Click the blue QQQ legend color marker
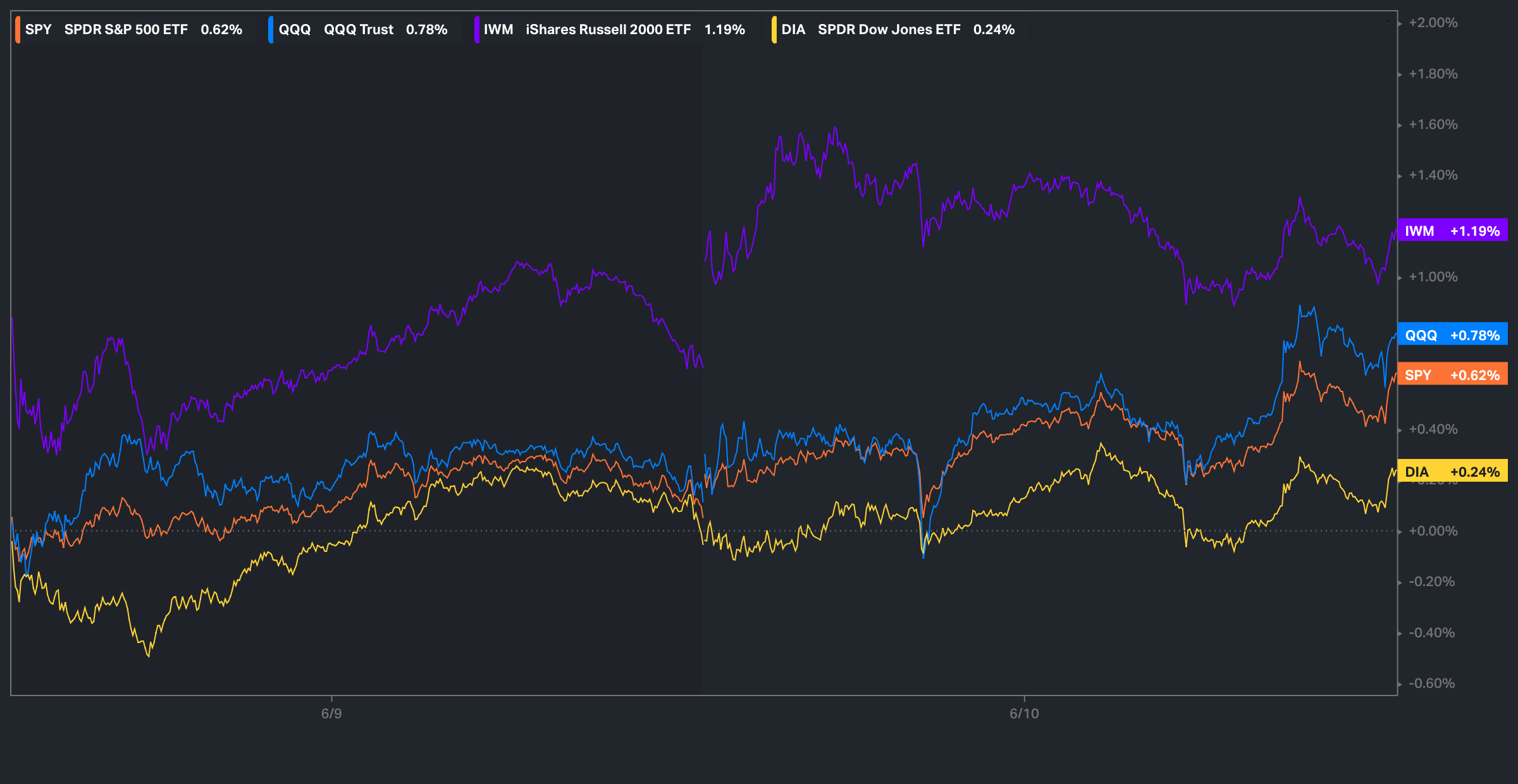Viewport: 1518px width, 784px height. click(x=271, y=30)
